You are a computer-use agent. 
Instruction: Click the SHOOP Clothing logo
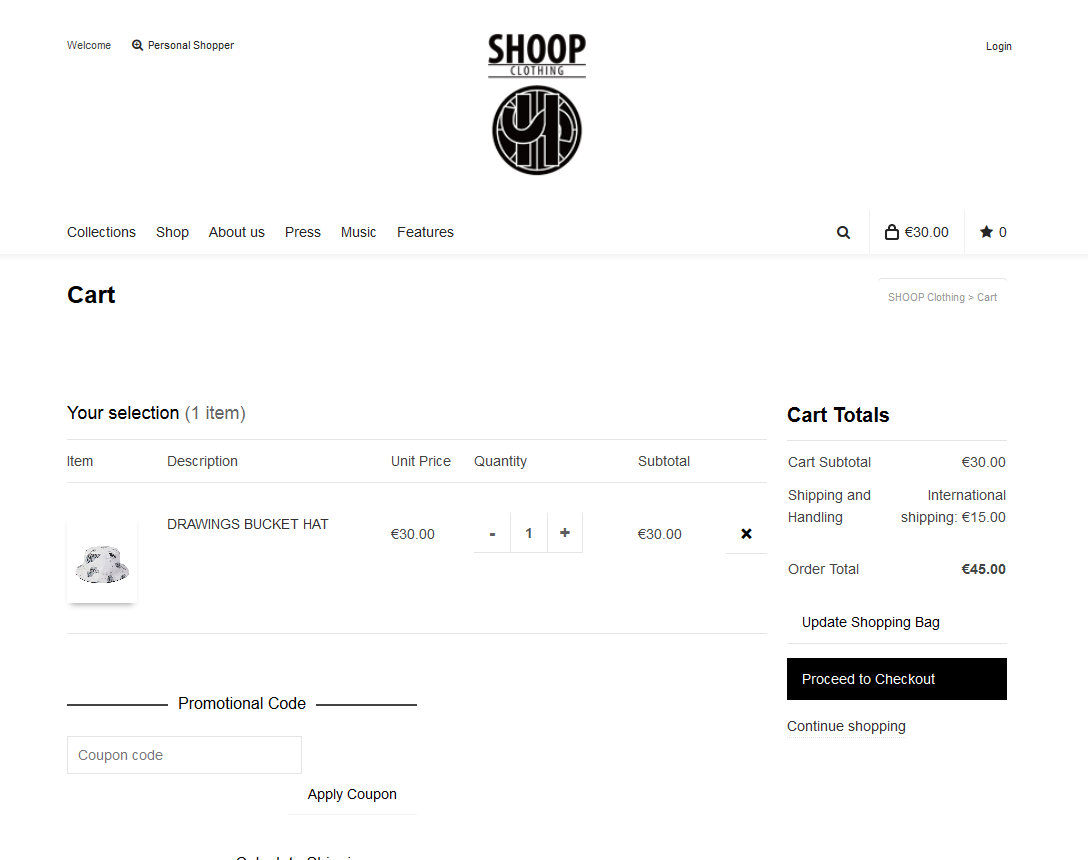[x=537, y=104]
